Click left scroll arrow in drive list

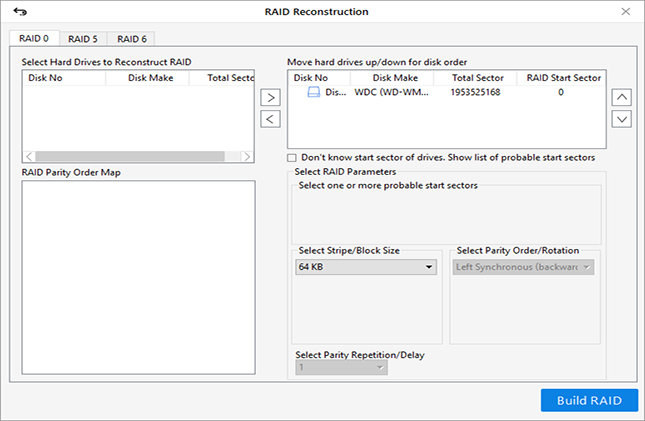(x=29, y=156)
